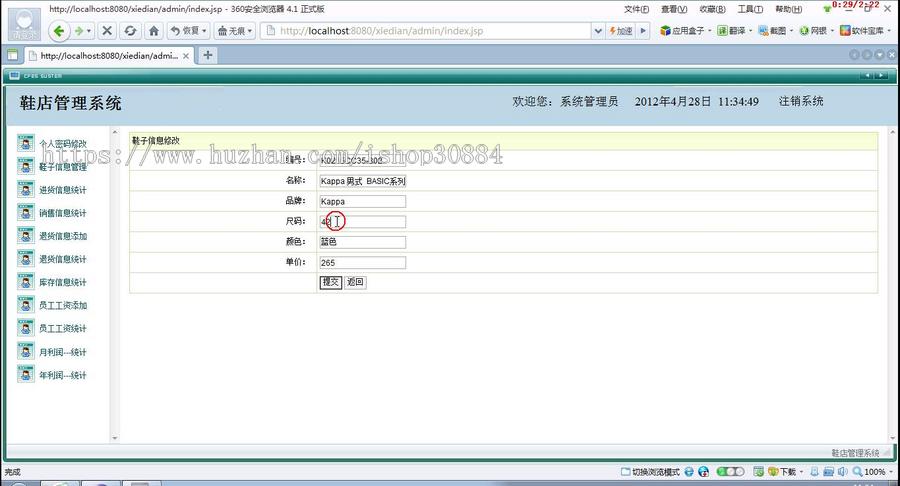Click the icon beside 月利润--统计

tap(25, 351)
